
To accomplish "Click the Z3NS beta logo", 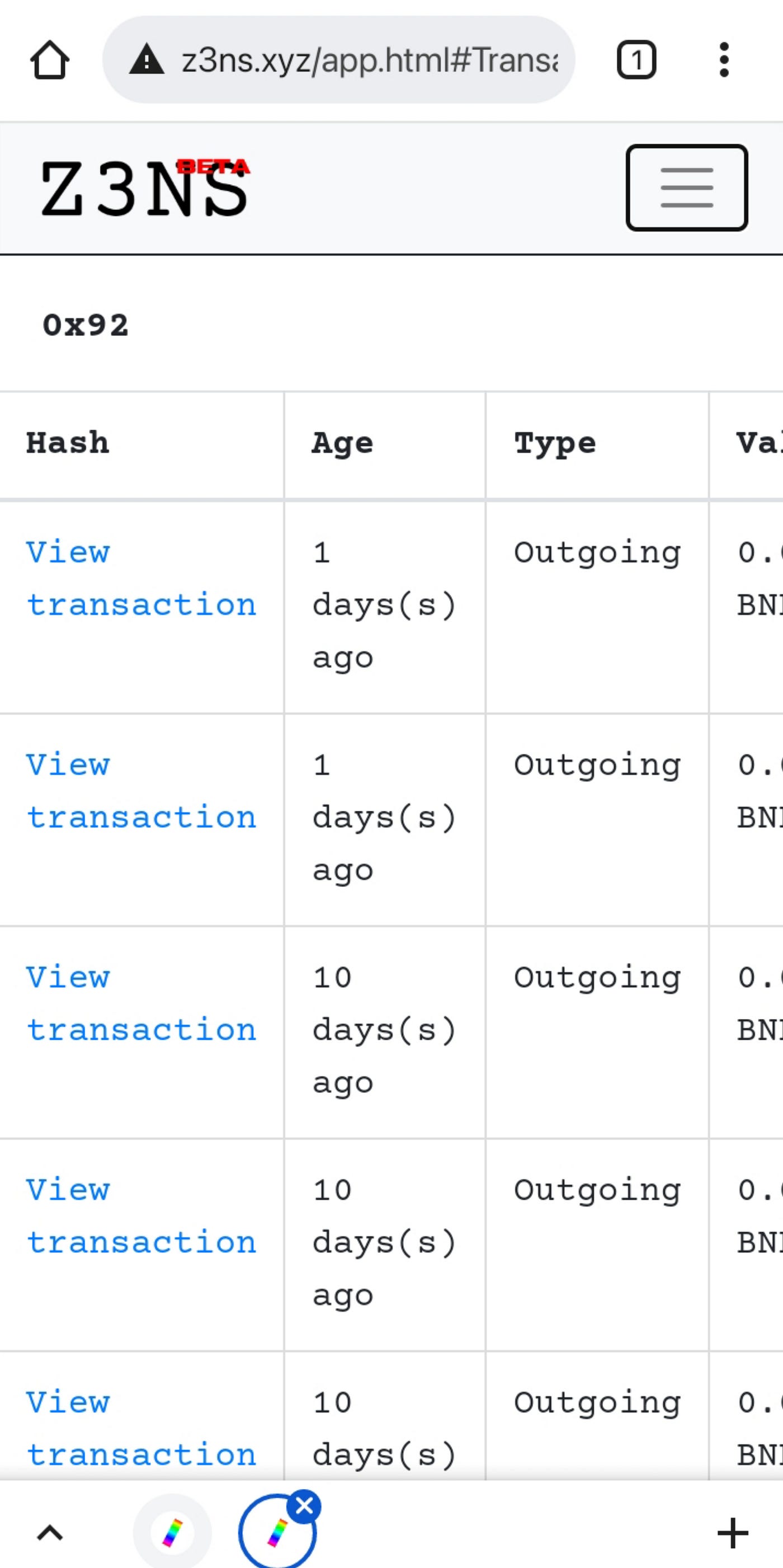I will 145,187.
